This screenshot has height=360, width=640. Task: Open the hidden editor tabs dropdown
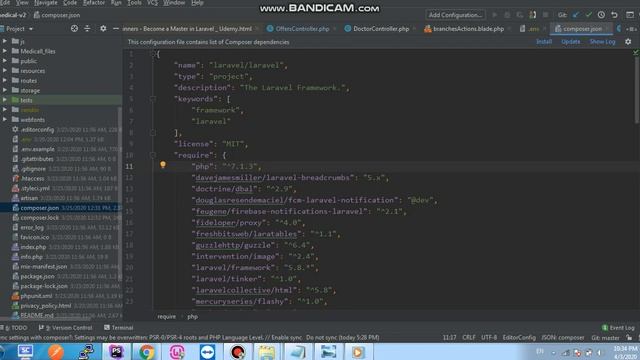click(632, 29)
